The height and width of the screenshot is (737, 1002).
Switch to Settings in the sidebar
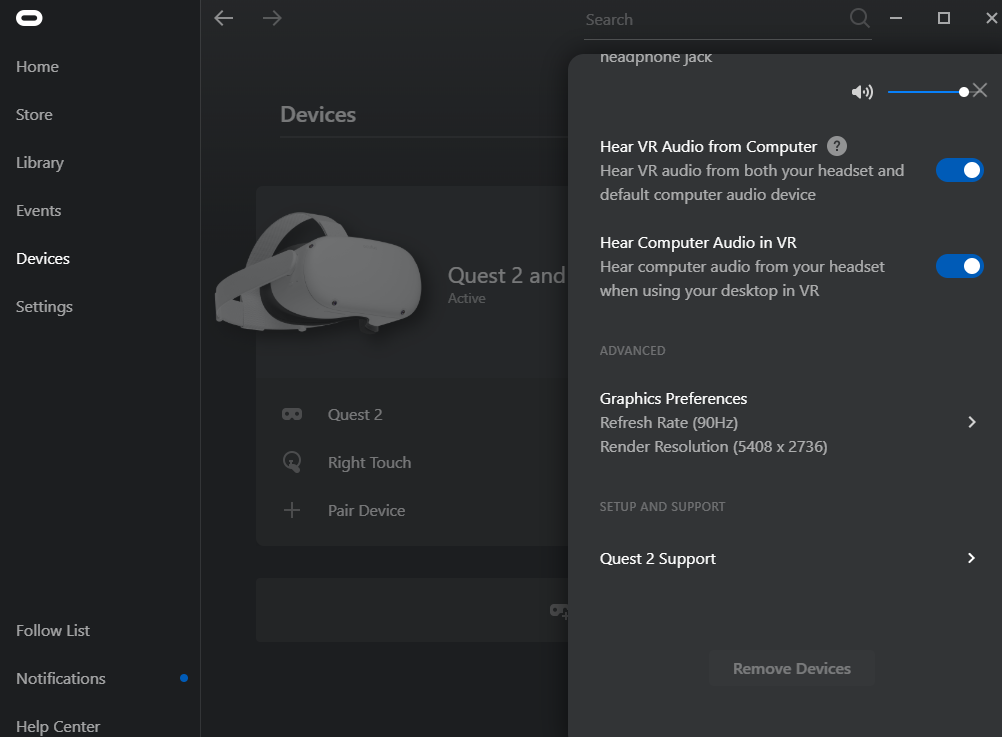(x=44, y=306)
